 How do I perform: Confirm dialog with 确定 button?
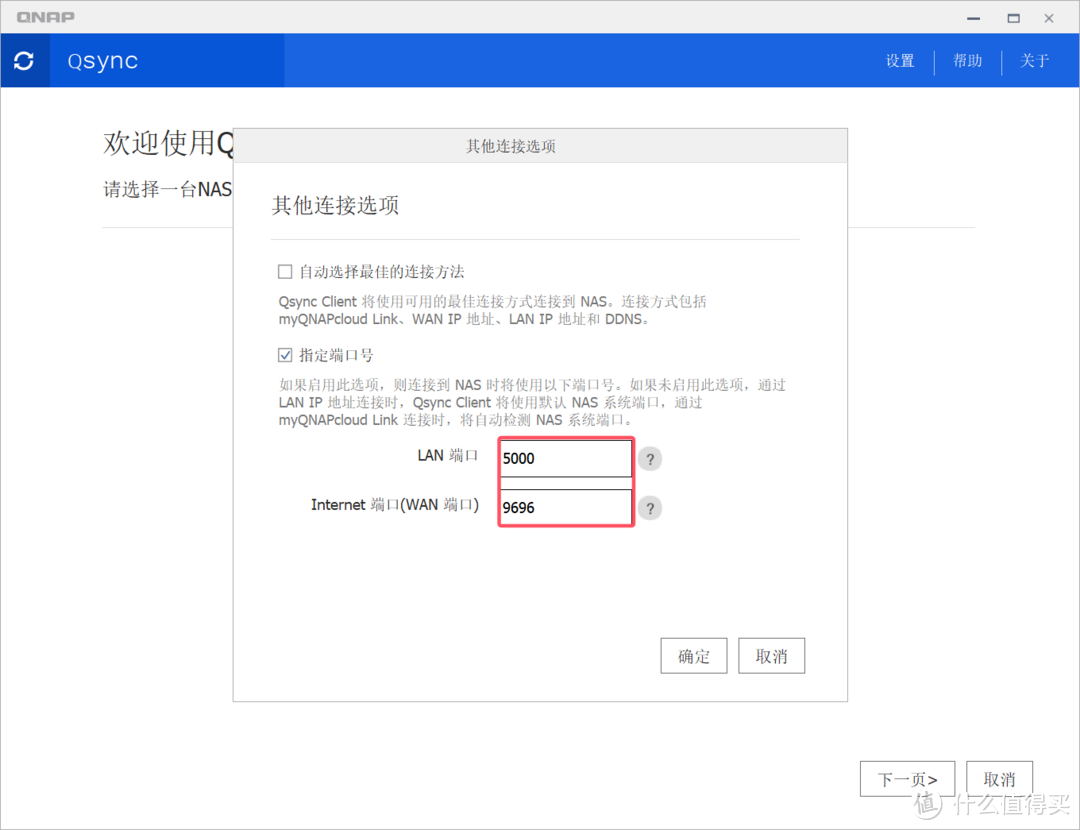(694, 656)
